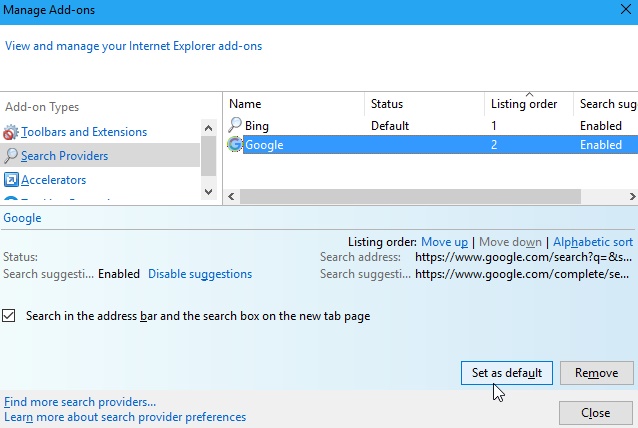
Task: Sort by Search suggestions column header
Action: point(606,104)
